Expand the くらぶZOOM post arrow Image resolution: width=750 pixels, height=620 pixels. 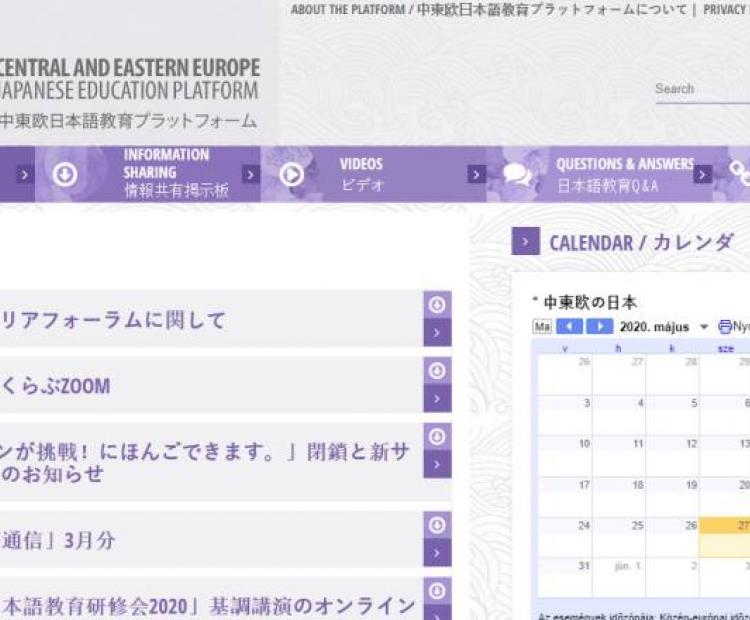[437, 399]
